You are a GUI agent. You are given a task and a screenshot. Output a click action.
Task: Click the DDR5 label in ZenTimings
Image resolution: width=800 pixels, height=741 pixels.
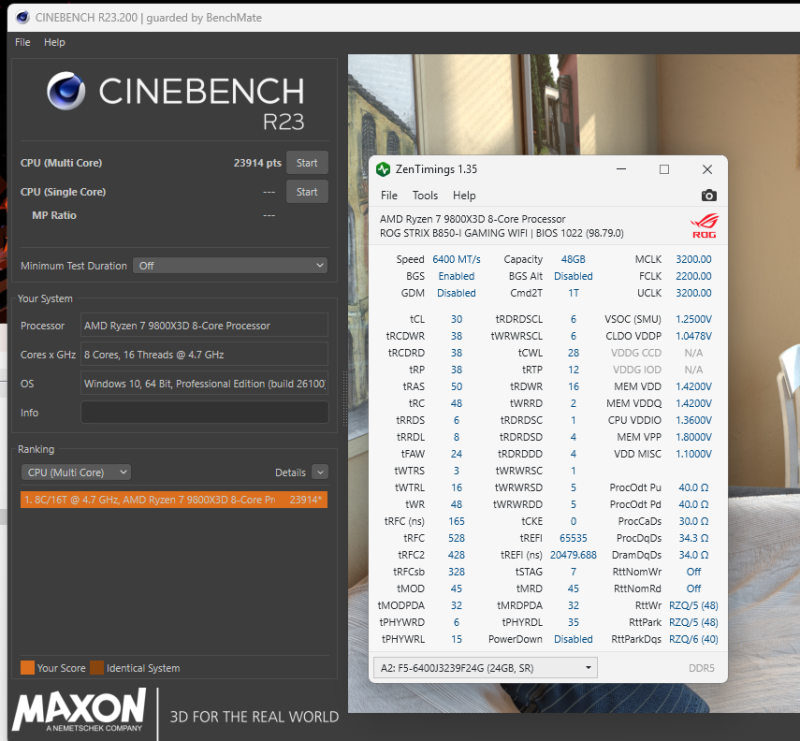click(701, 668)
